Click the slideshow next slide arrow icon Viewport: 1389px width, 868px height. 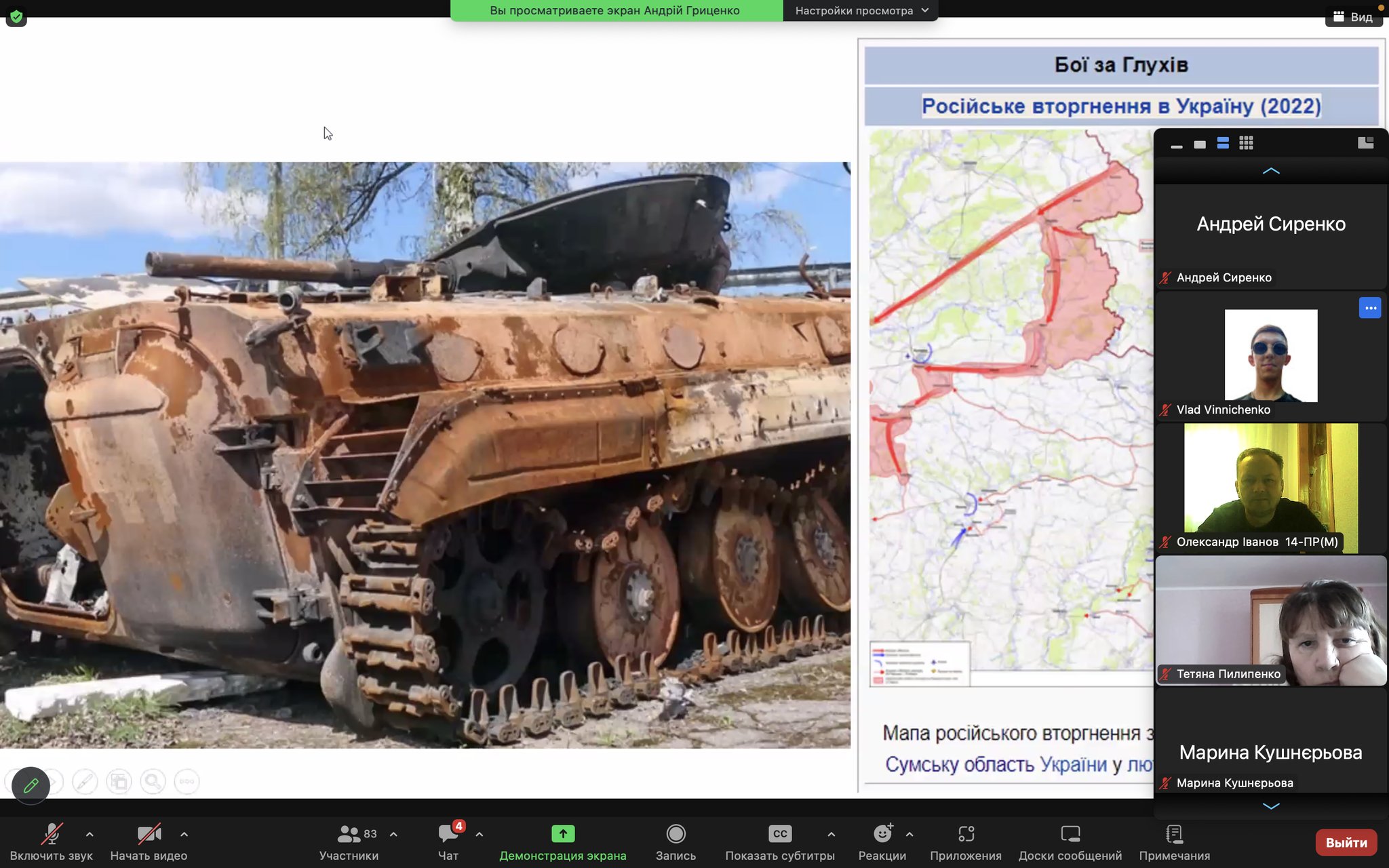56,782
